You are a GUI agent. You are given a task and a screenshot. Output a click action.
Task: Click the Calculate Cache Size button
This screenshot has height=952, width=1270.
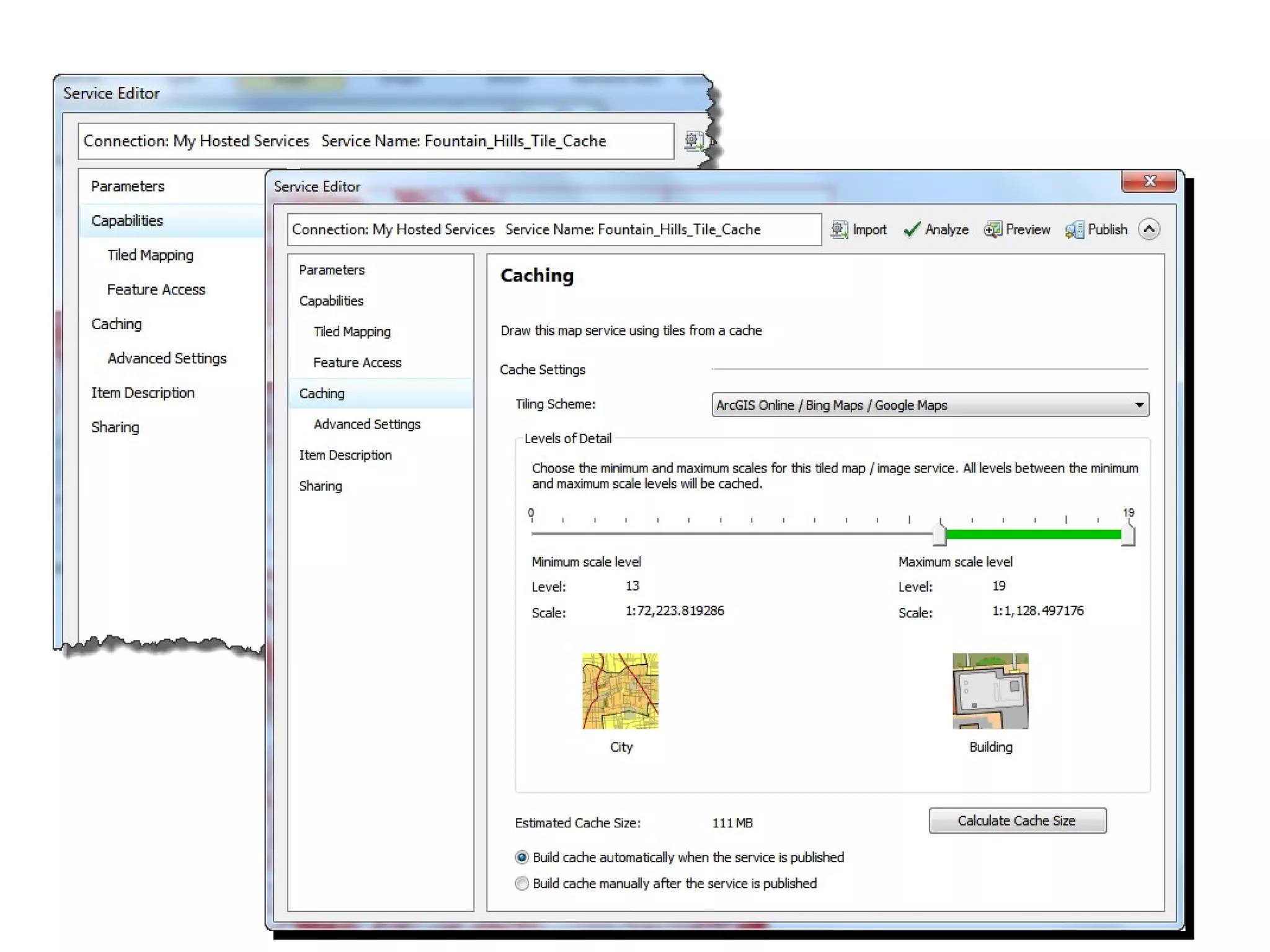[1017, 821]
